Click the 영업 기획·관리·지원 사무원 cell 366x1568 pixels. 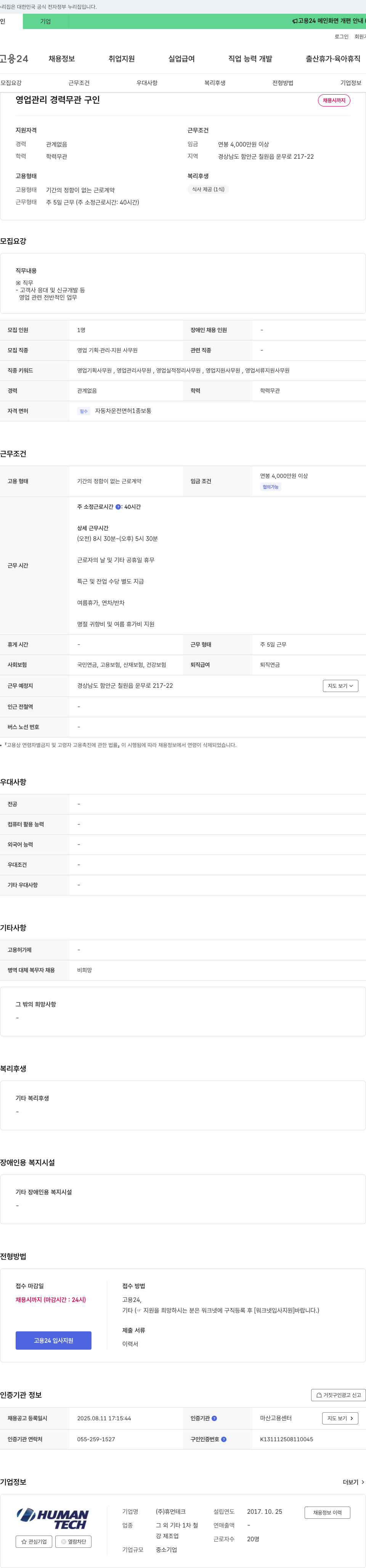(108, 350)
